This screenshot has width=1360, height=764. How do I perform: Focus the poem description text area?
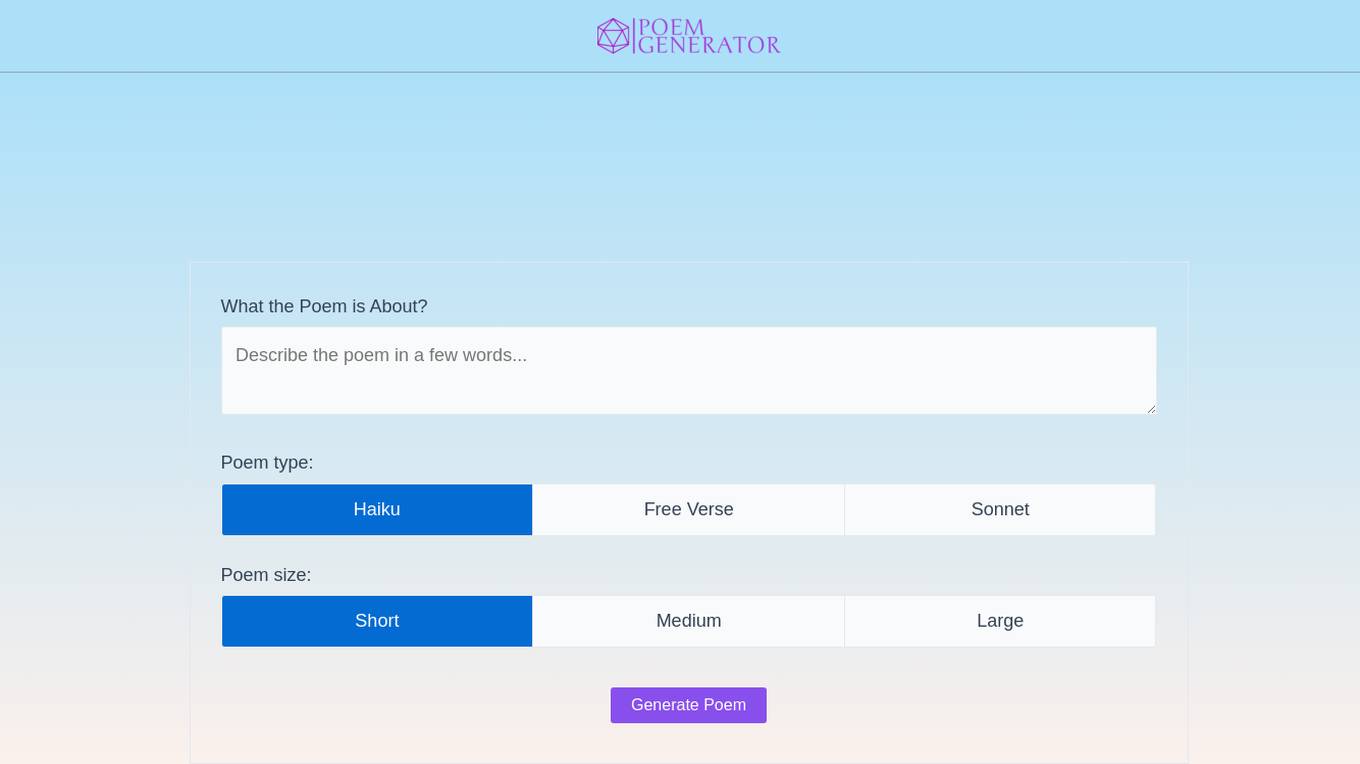coord(689,370)
